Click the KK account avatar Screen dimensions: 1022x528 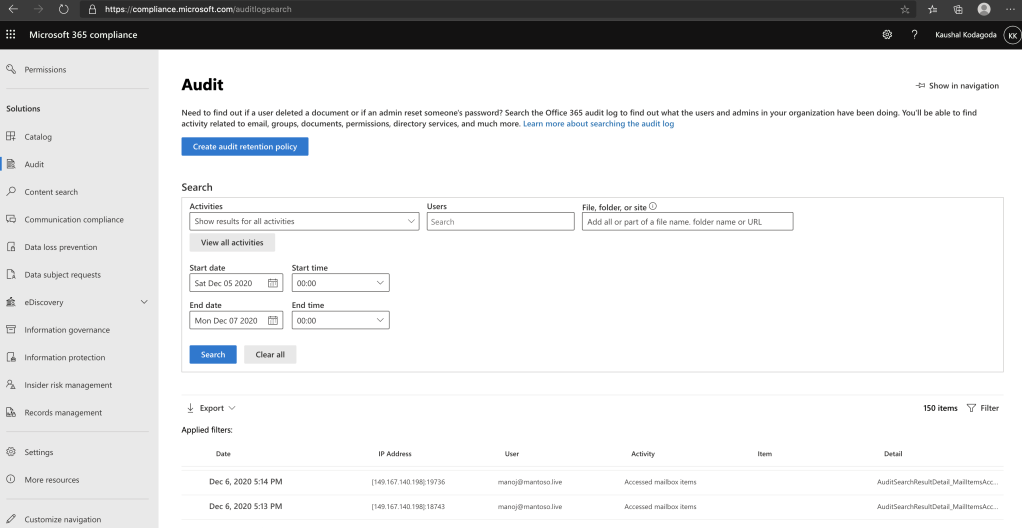(1010, 35)
